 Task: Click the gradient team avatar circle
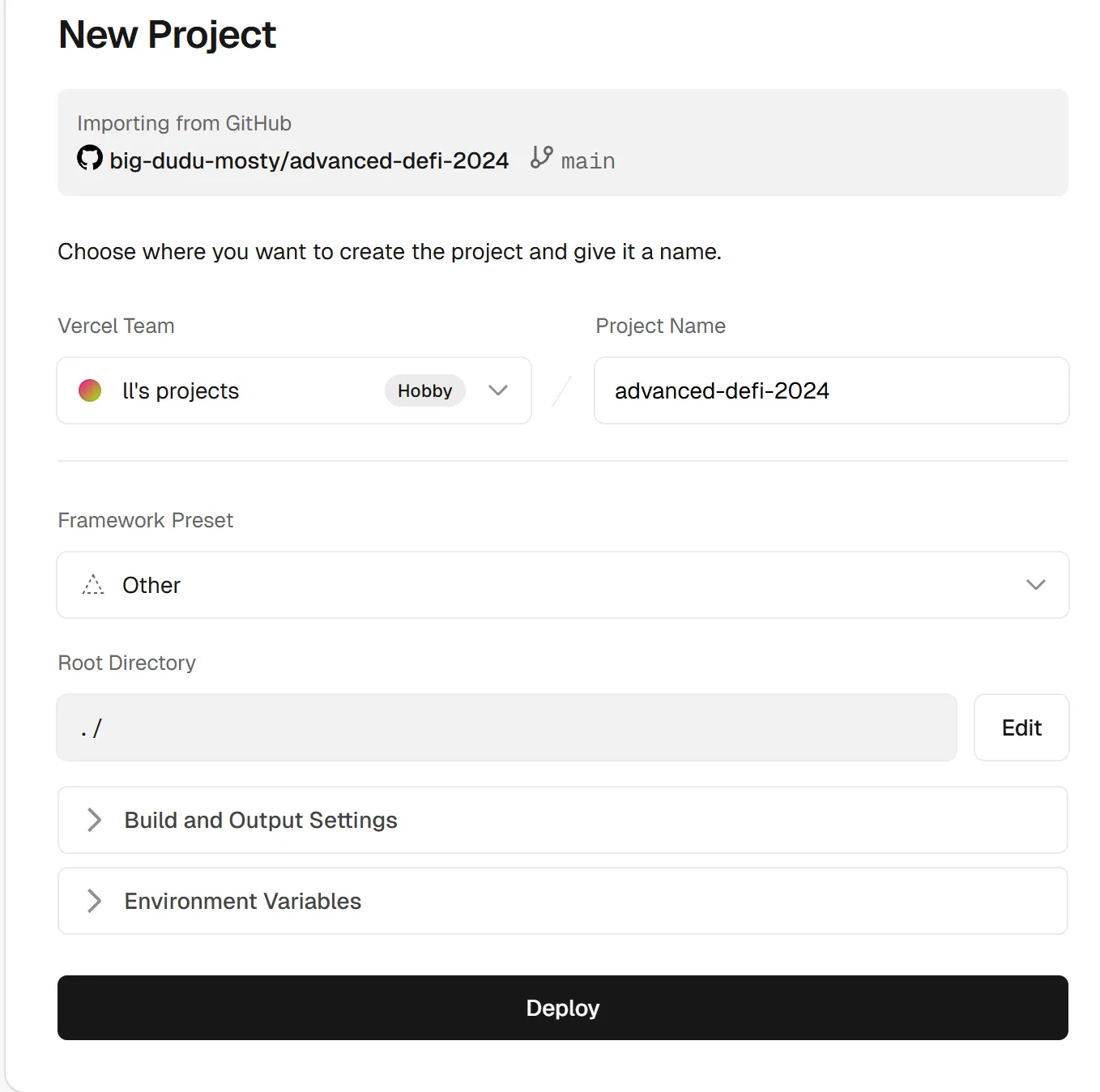pyautogui.click(x=90, y=390)
